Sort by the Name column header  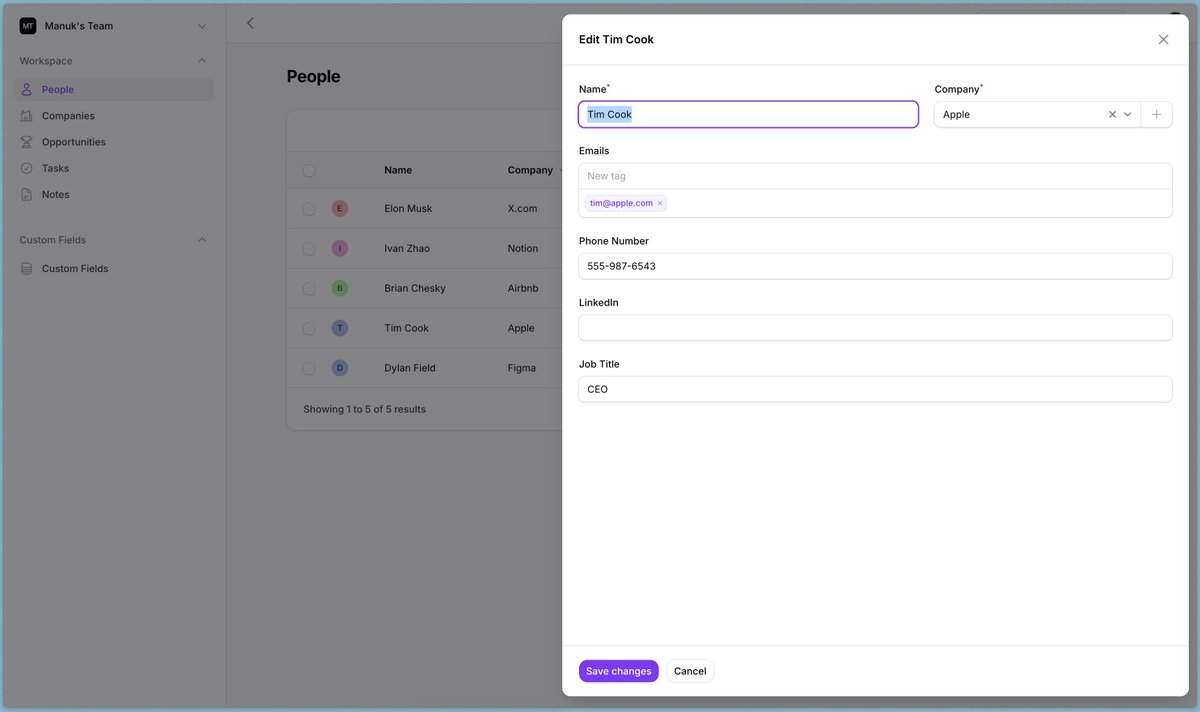coord(398,170)
